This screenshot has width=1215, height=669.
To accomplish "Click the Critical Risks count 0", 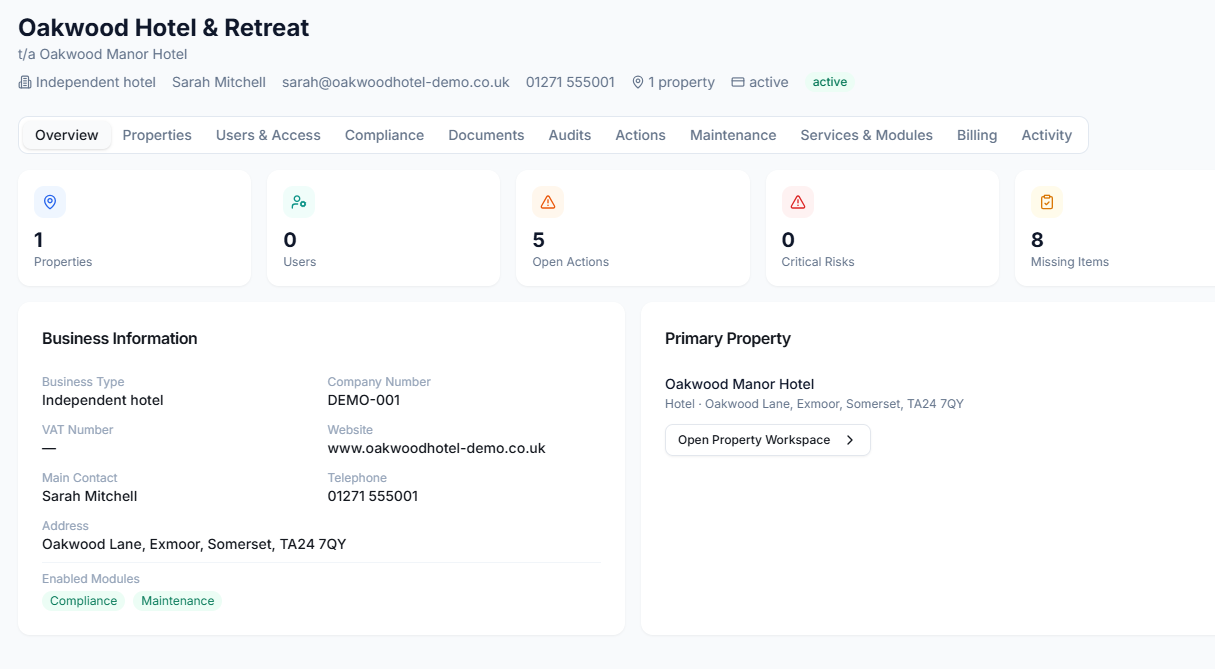I will pyautogui.click(x=788, y=240).
